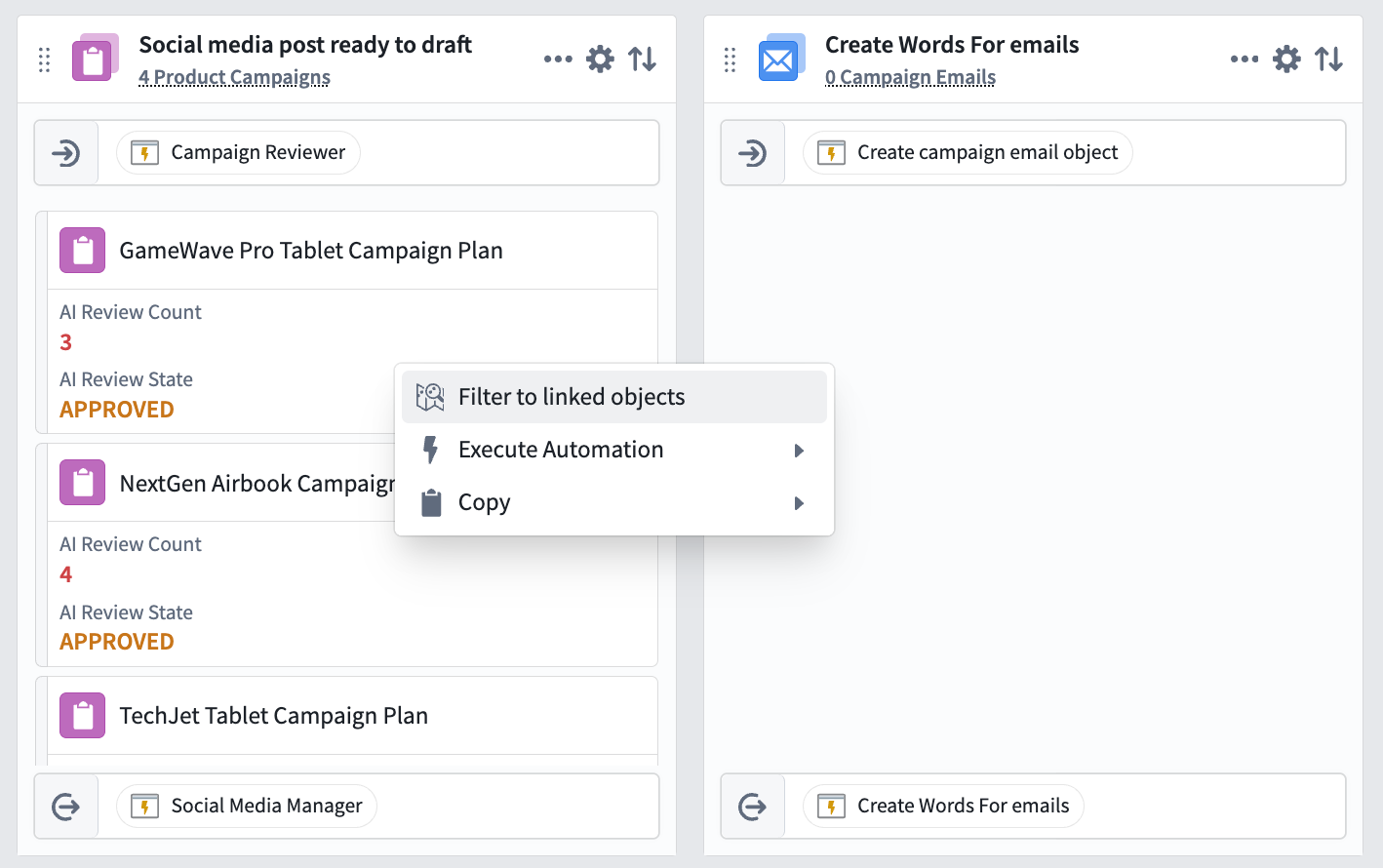This screenshot has height=868, width=1383.
Task: Expand the Execute Automation submenu
Action: click(x=799, y=450)
